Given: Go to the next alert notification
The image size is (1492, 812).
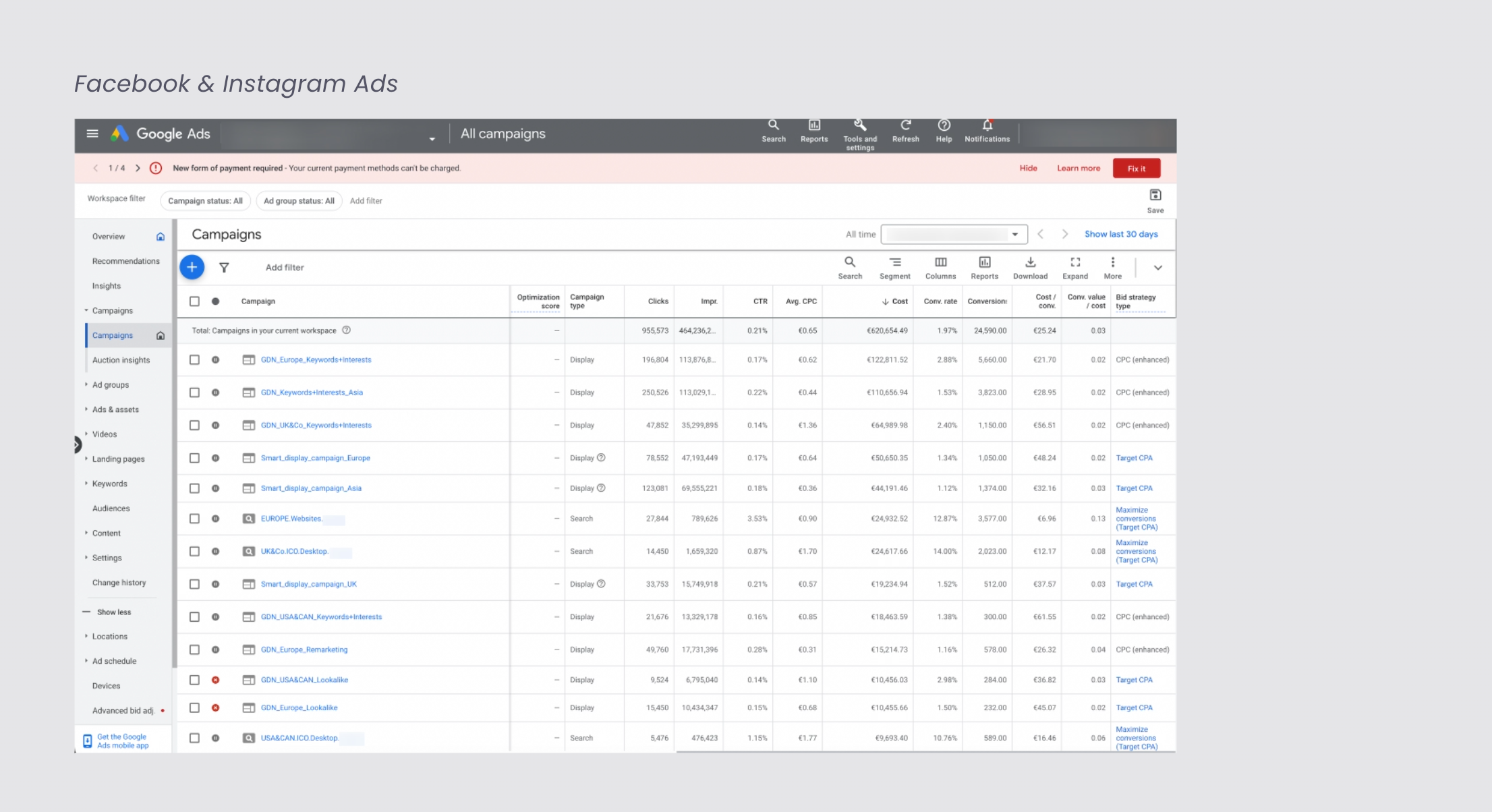Looking at the screenshot, I should (x=138, y=168).
